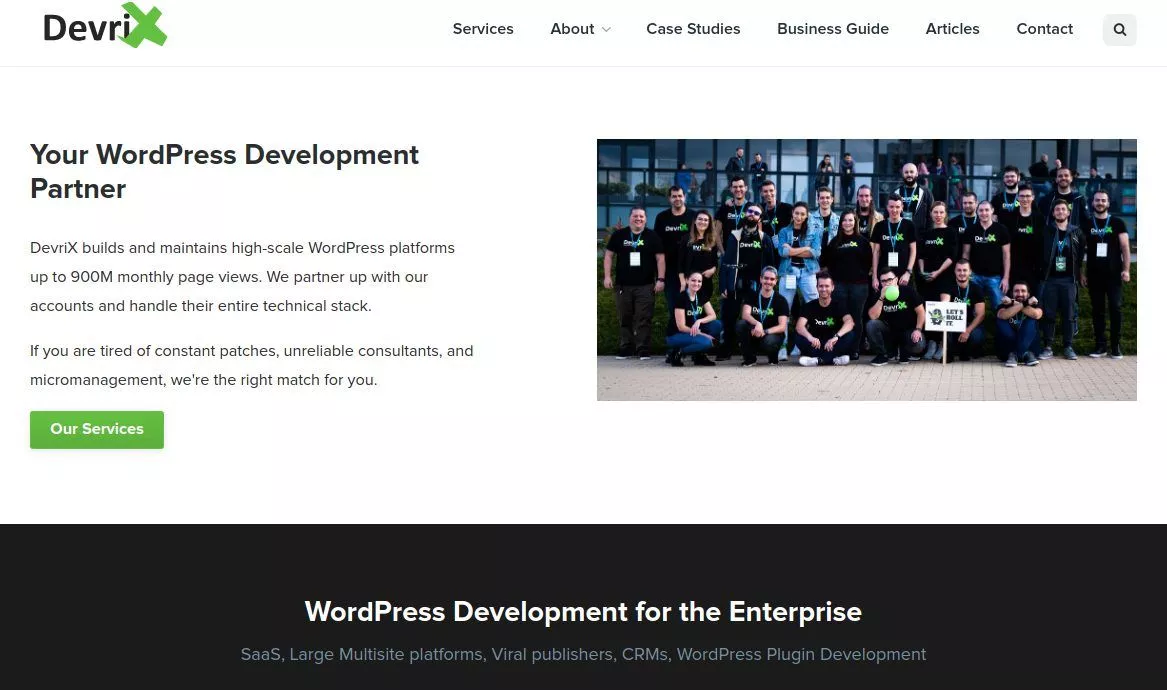This screenshot has height=690, width=1167.
Task: Click the DevriX team group photo
Action: (866, 269)
